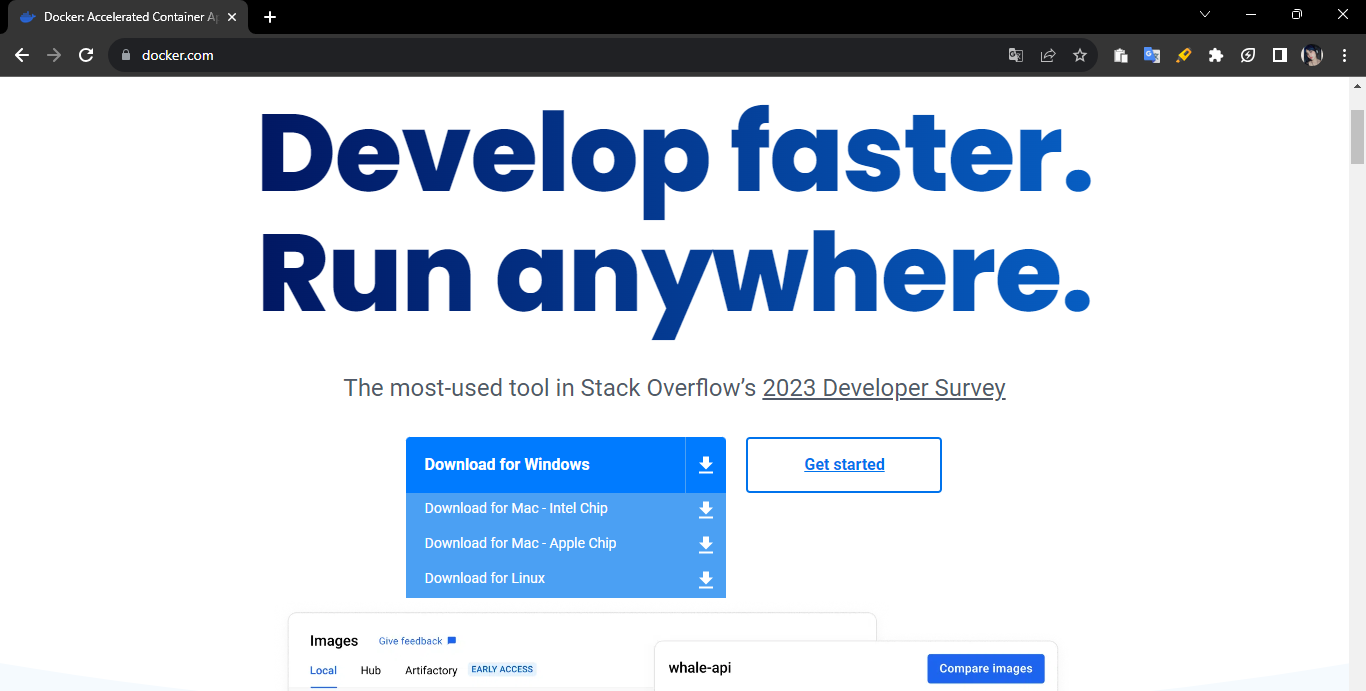Click the translate page icon in address bar
Image resolution: width=1366 pixels, height=691 pixels.
1016,55
